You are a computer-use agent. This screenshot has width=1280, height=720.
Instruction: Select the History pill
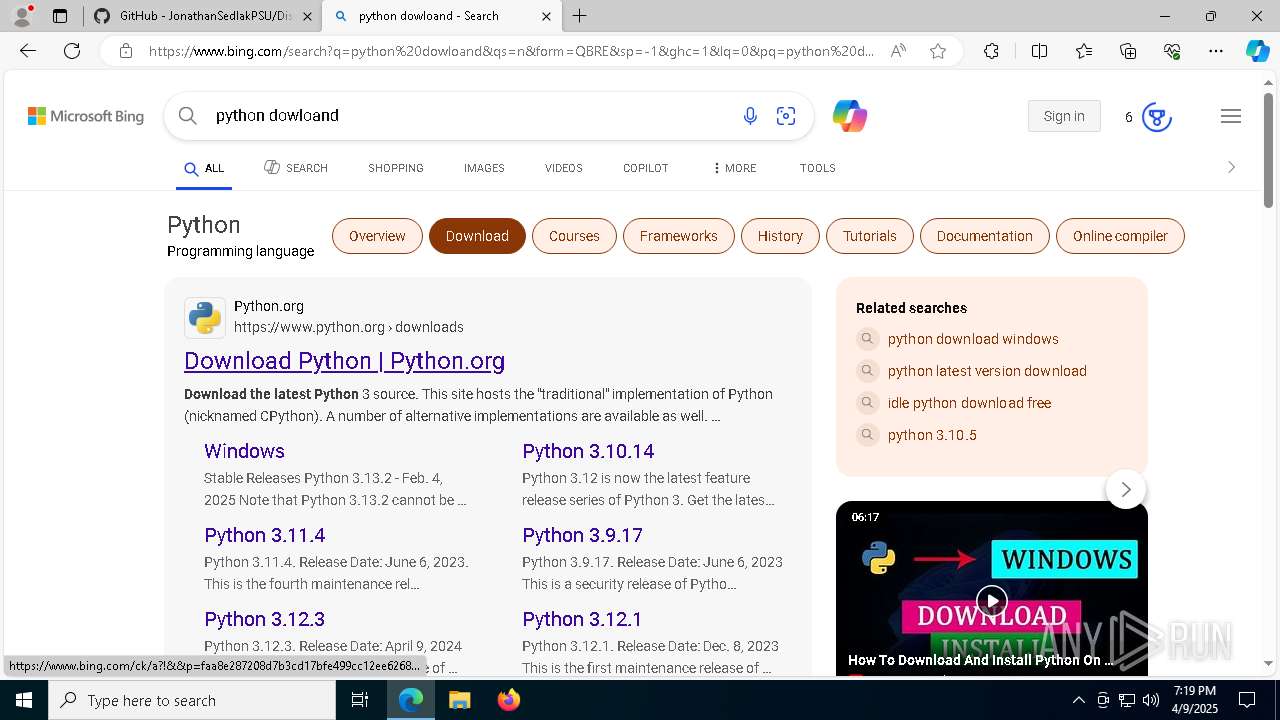pos(780,236)
